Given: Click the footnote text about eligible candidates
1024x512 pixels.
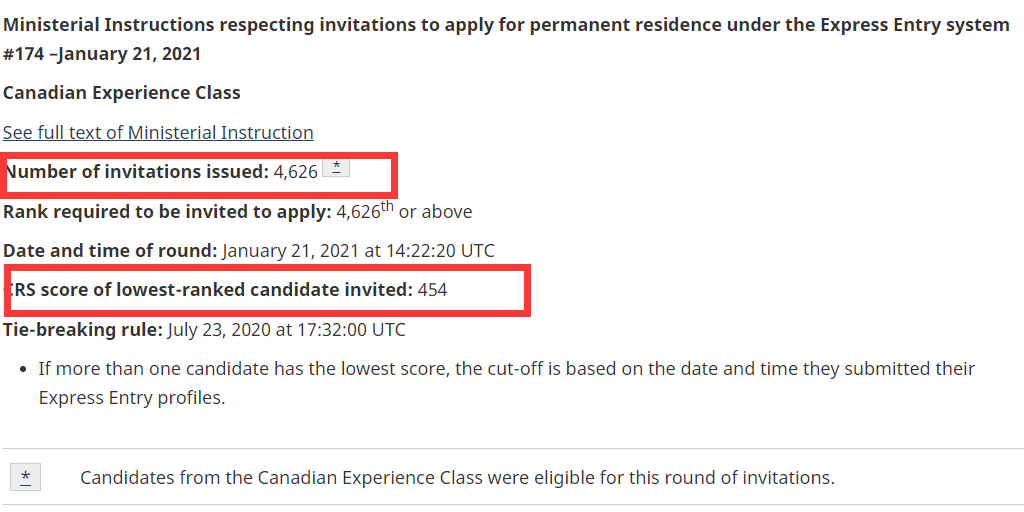Looking at the screenshot, I should [457, 477].
